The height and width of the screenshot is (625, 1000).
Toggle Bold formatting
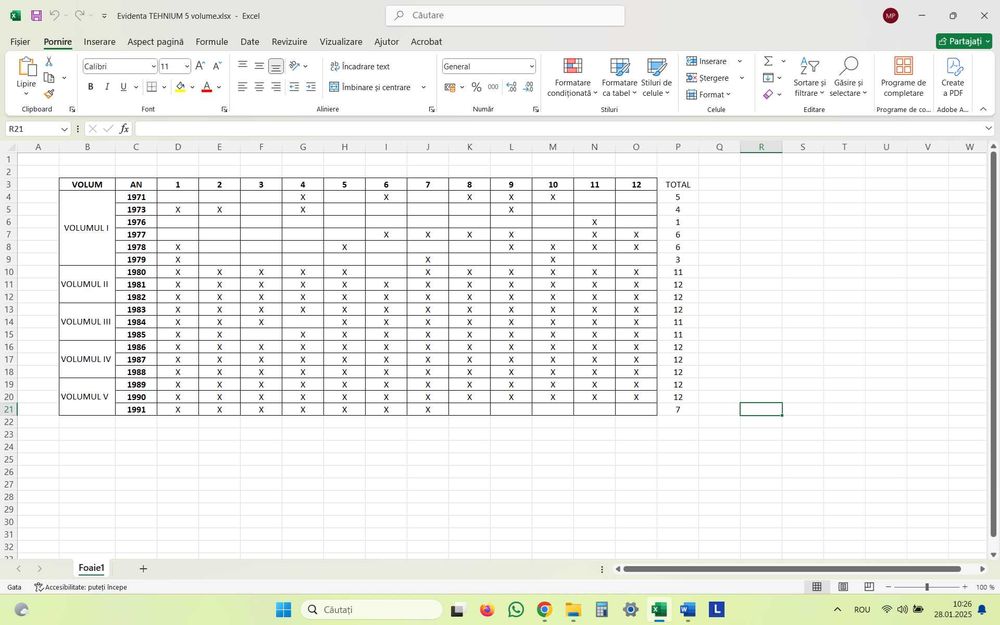tap(91, 87)
